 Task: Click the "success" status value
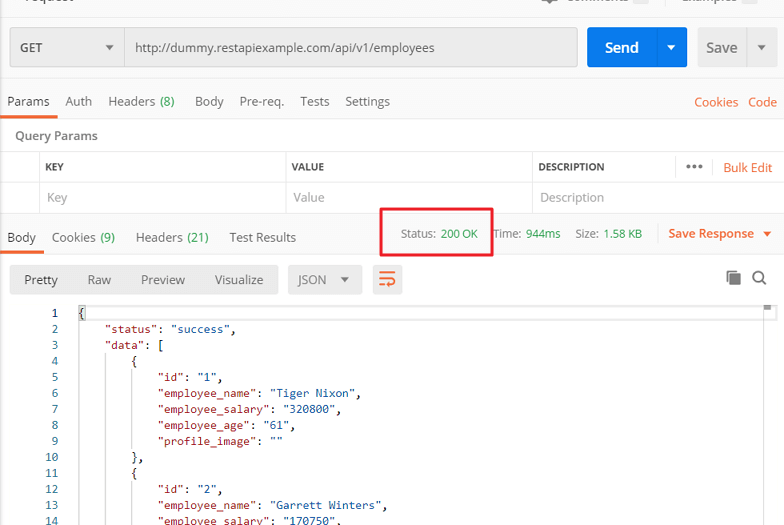200,330
